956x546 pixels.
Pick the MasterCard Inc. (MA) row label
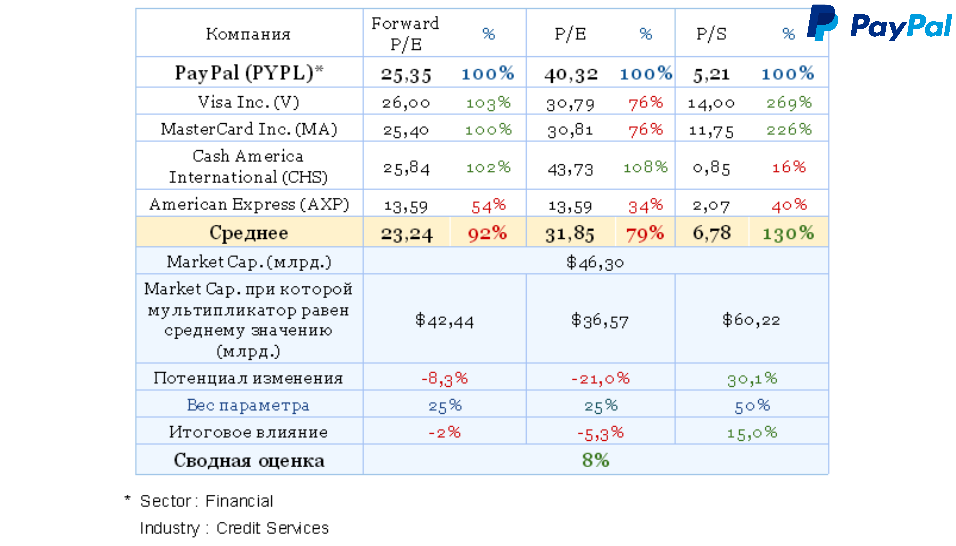249,129
